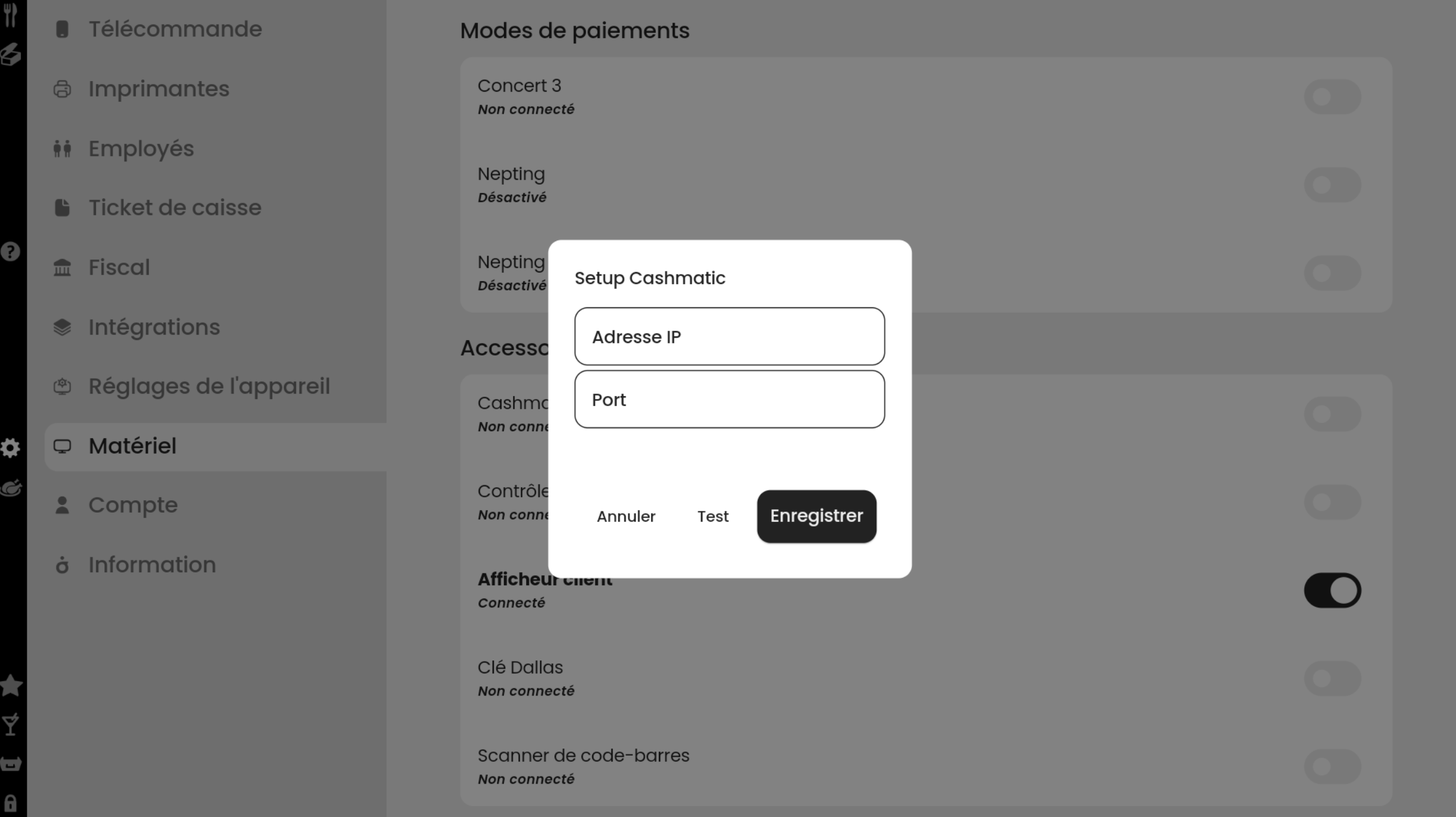Enable the Concert 3 payment toggle
Image resolution: width=1456 pixels, height=817 pixels.
1332,96
